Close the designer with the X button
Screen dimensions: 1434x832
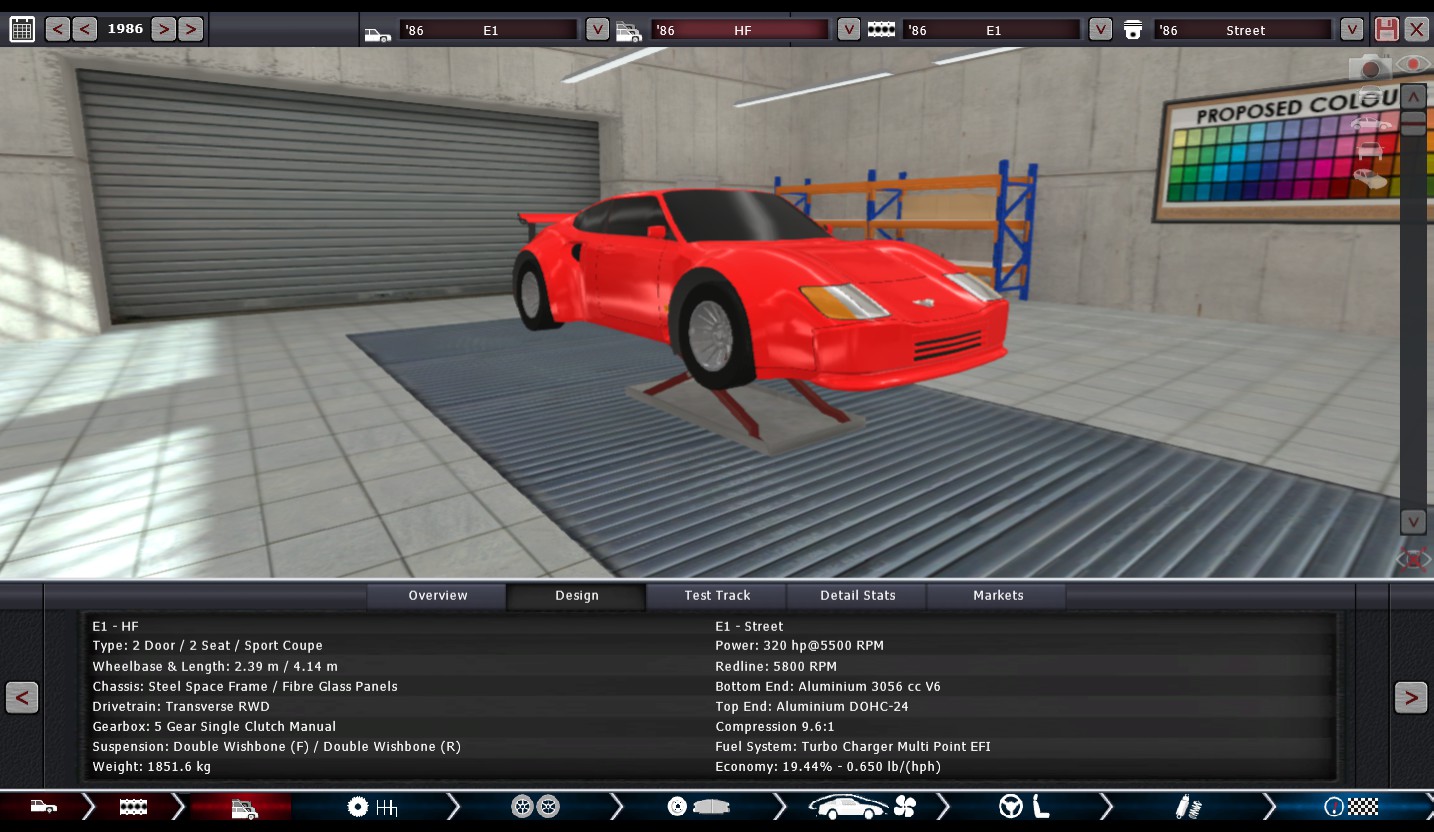[x=1416, y=29]
